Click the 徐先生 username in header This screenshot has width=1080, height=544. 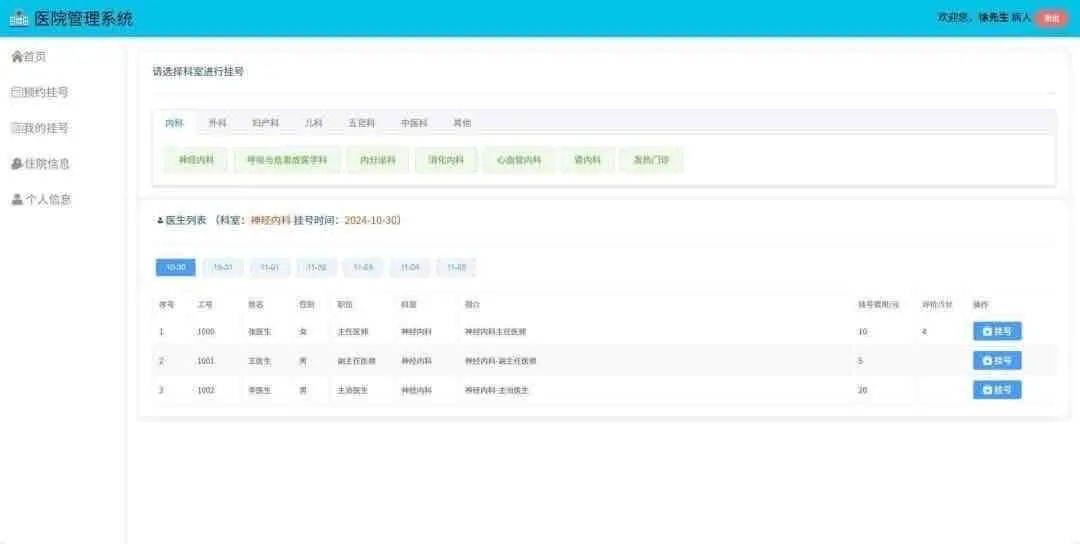tap(993, 18)
